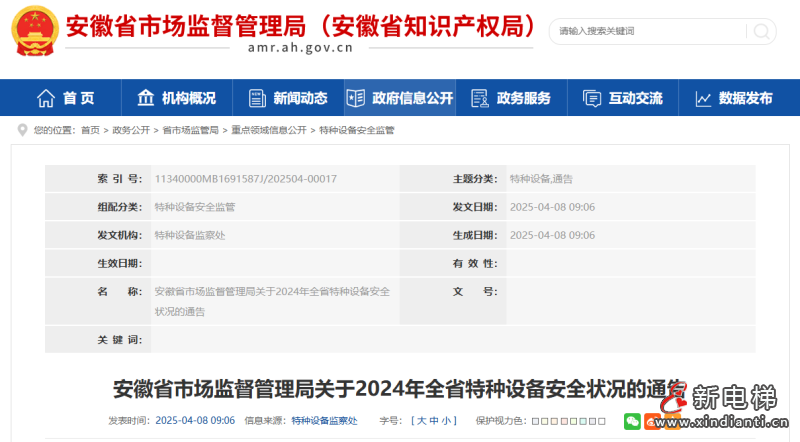
Task: Click the chart icon beside 数据发布
Action: pos(703,98)
